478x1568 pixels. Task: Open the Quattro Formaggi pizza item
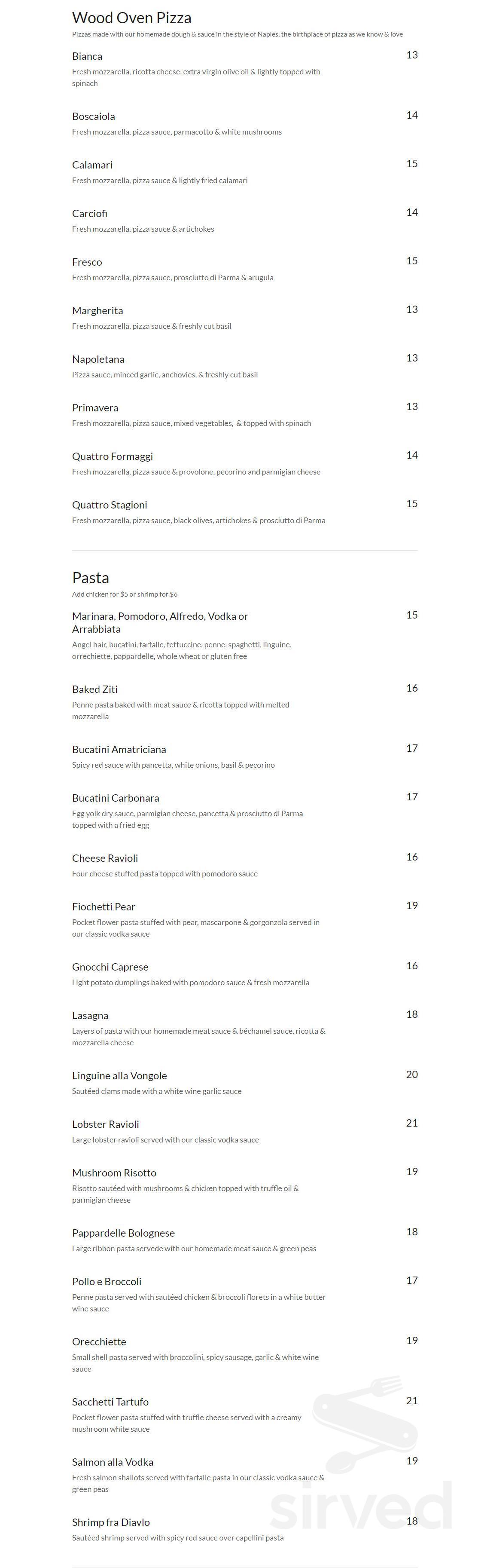tap(112, 456)
